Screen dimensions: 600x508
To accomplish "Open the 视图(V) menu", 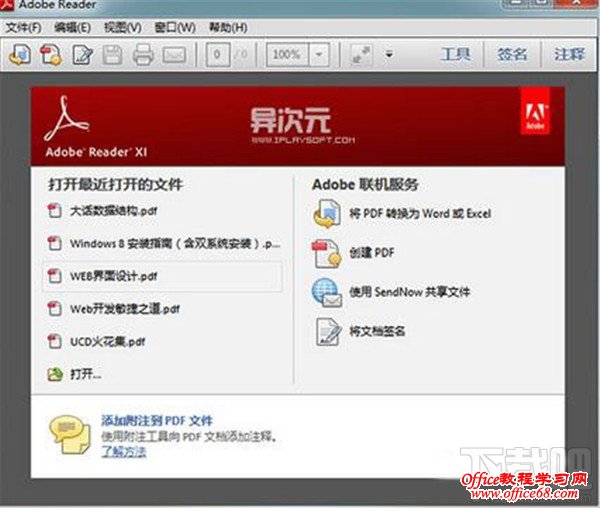I will 123,28.
